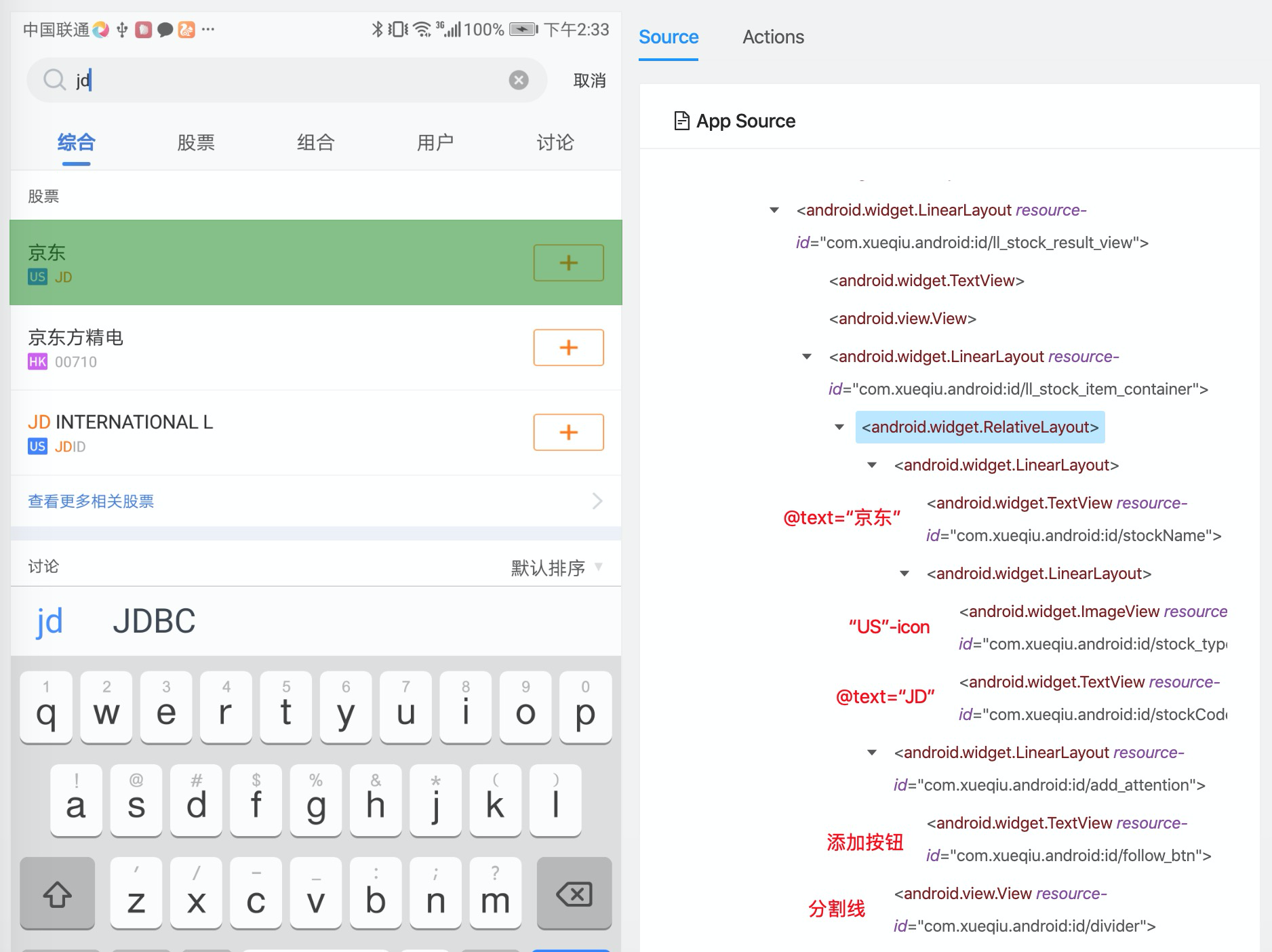Collapse the LinearLayout under RelativeLayout
Screen dimensions: 1272x952
(872, 465)
